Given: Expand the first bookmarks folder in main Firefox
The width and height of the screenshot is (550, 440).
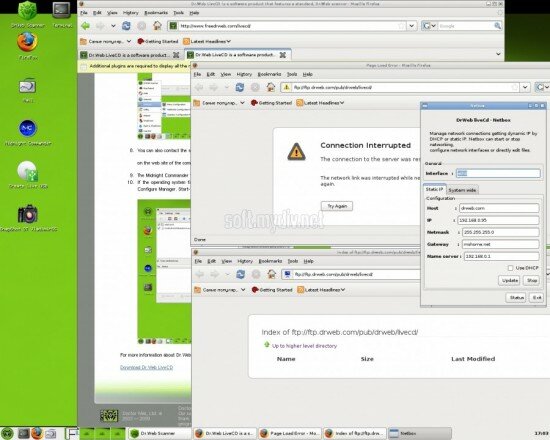Looking at the screenshot, I should 105,41.
